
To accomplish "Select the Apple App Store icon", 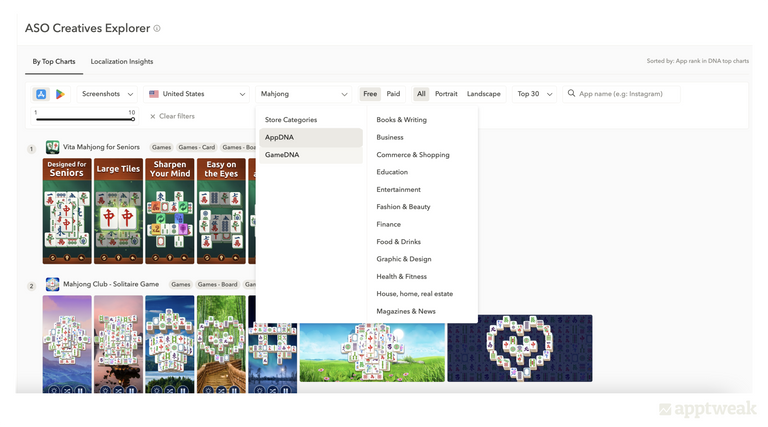I will pyautogui.click(x=41, y=94).
